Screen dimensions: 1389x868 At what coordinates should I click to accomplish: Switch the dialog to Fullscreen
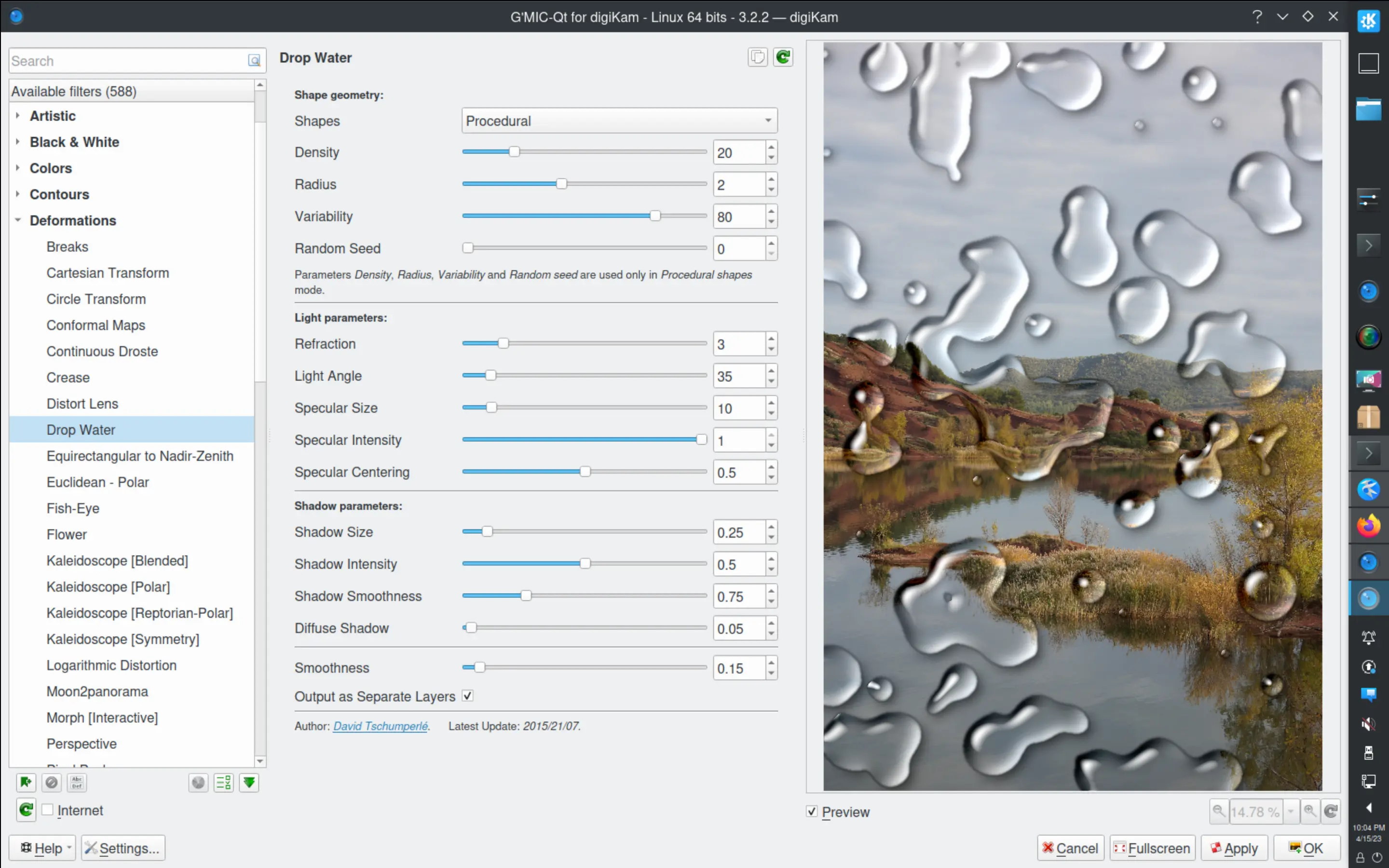1151,847
